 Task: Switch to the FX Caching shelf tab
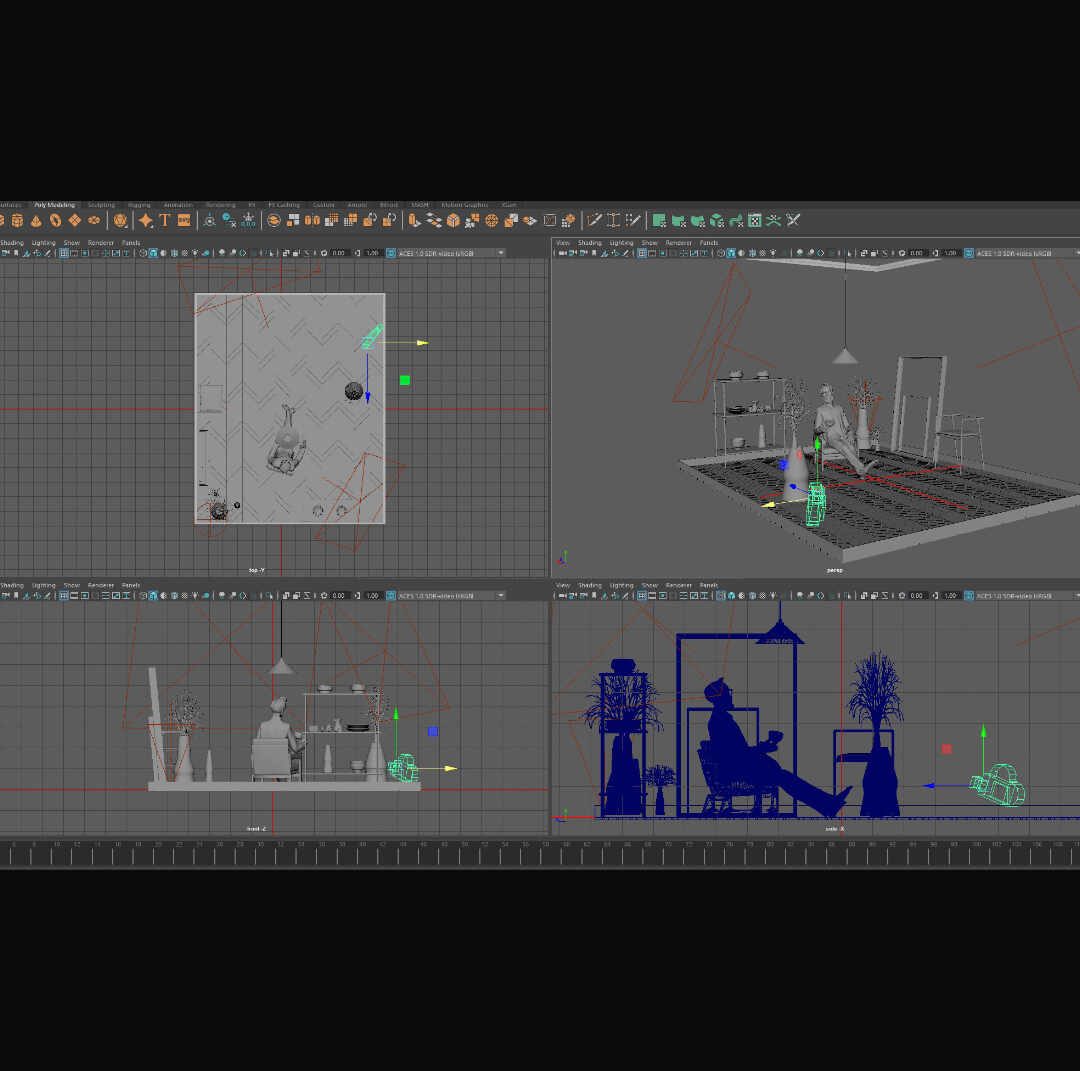click(284, 205)
